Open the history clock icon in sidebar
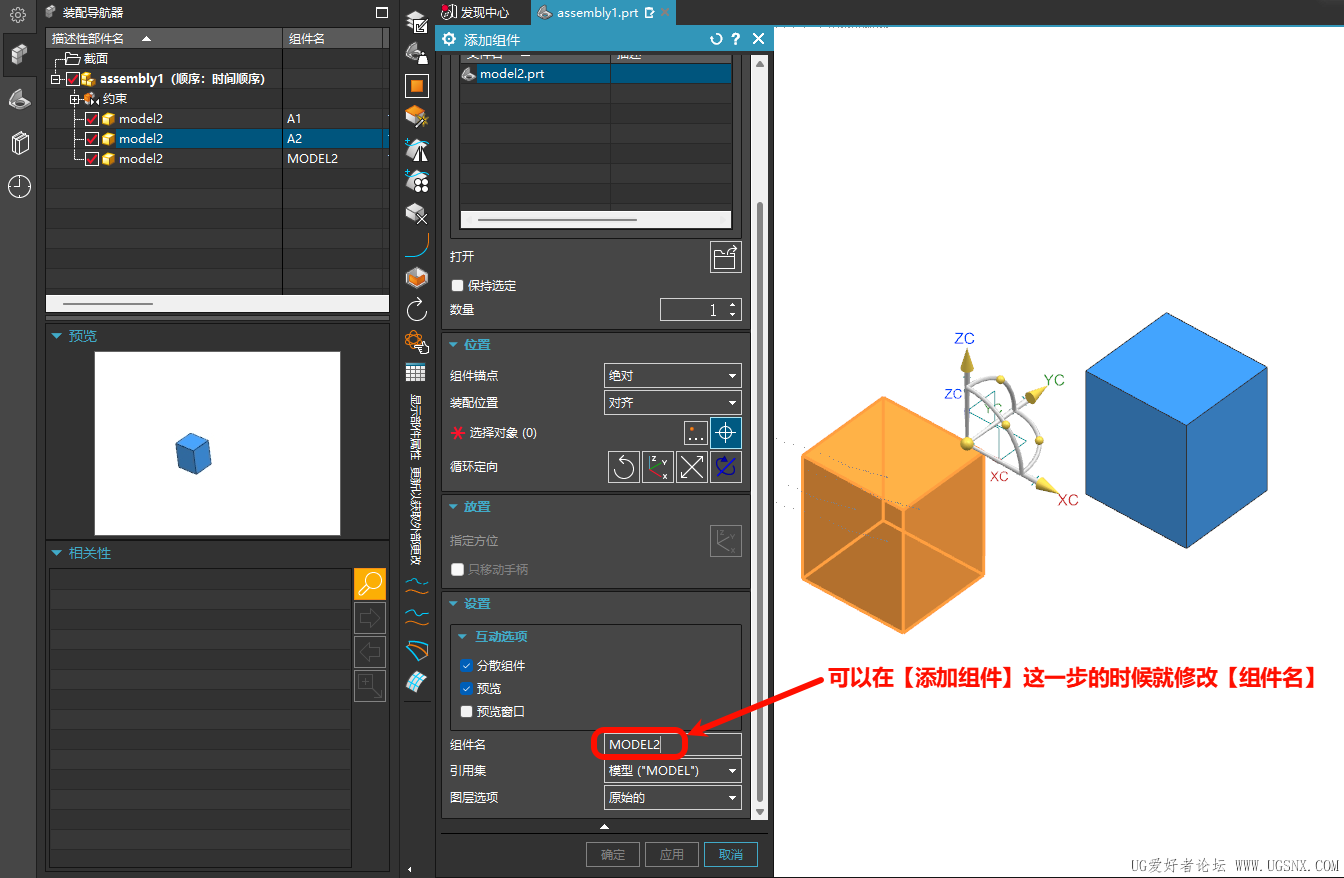Image resolution: width=1344 pixels, height=878 pixels. (x=20, y=186)
